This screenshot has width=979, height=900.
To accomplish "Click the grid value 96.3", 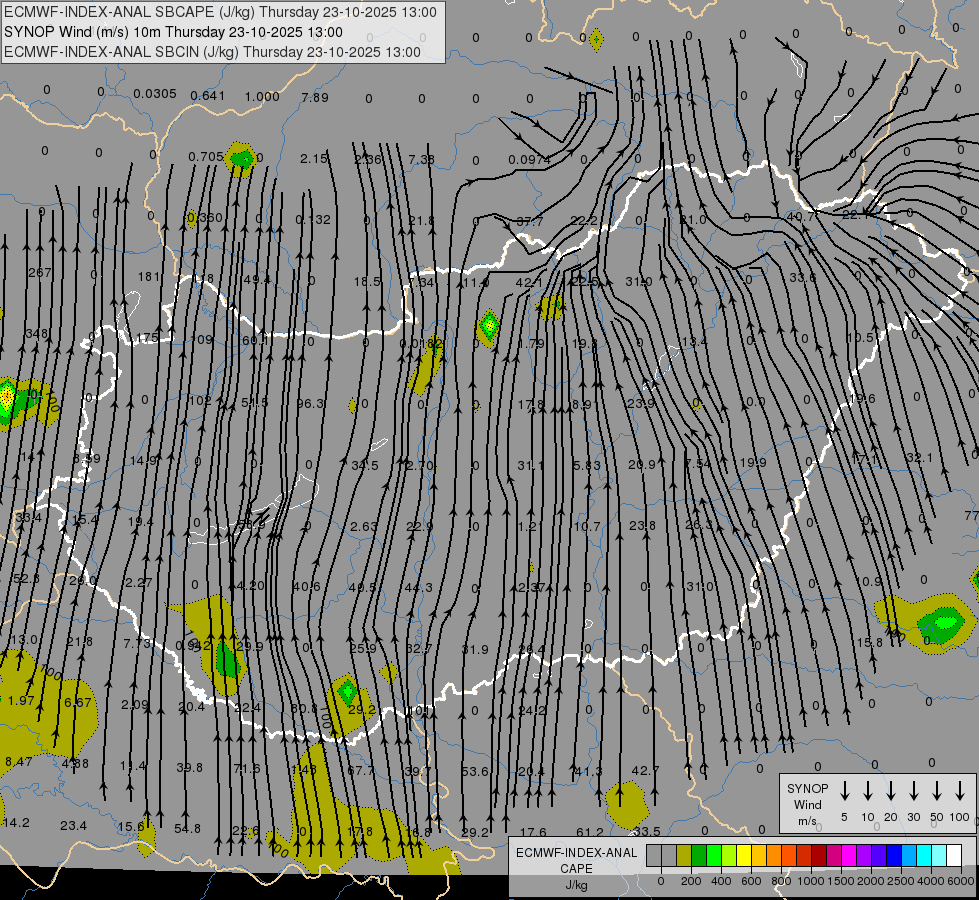I will pyautogui.click(x=310, y=403).
